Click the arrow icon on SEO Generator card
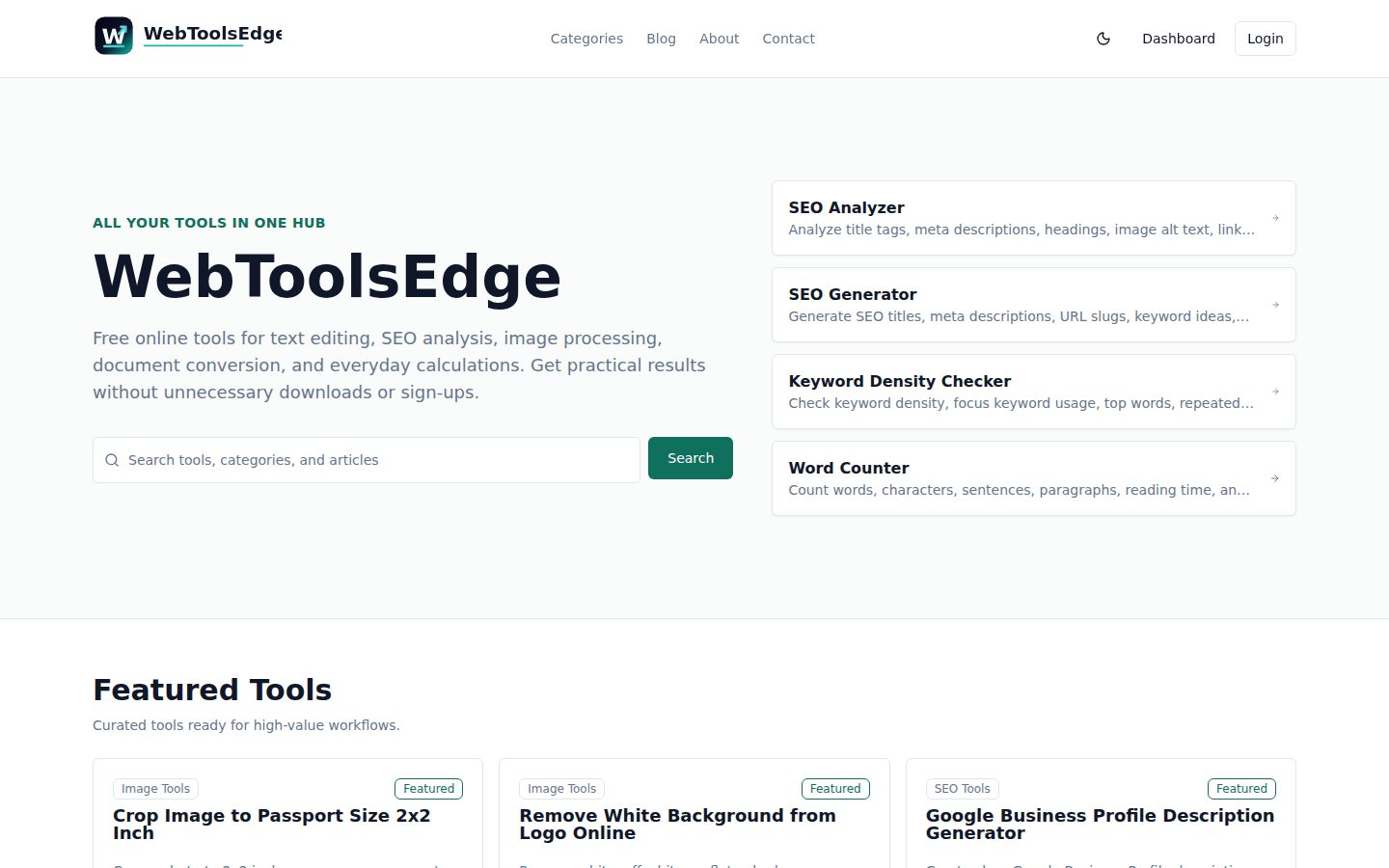 pyautogui.click(x=1275, y=305)
